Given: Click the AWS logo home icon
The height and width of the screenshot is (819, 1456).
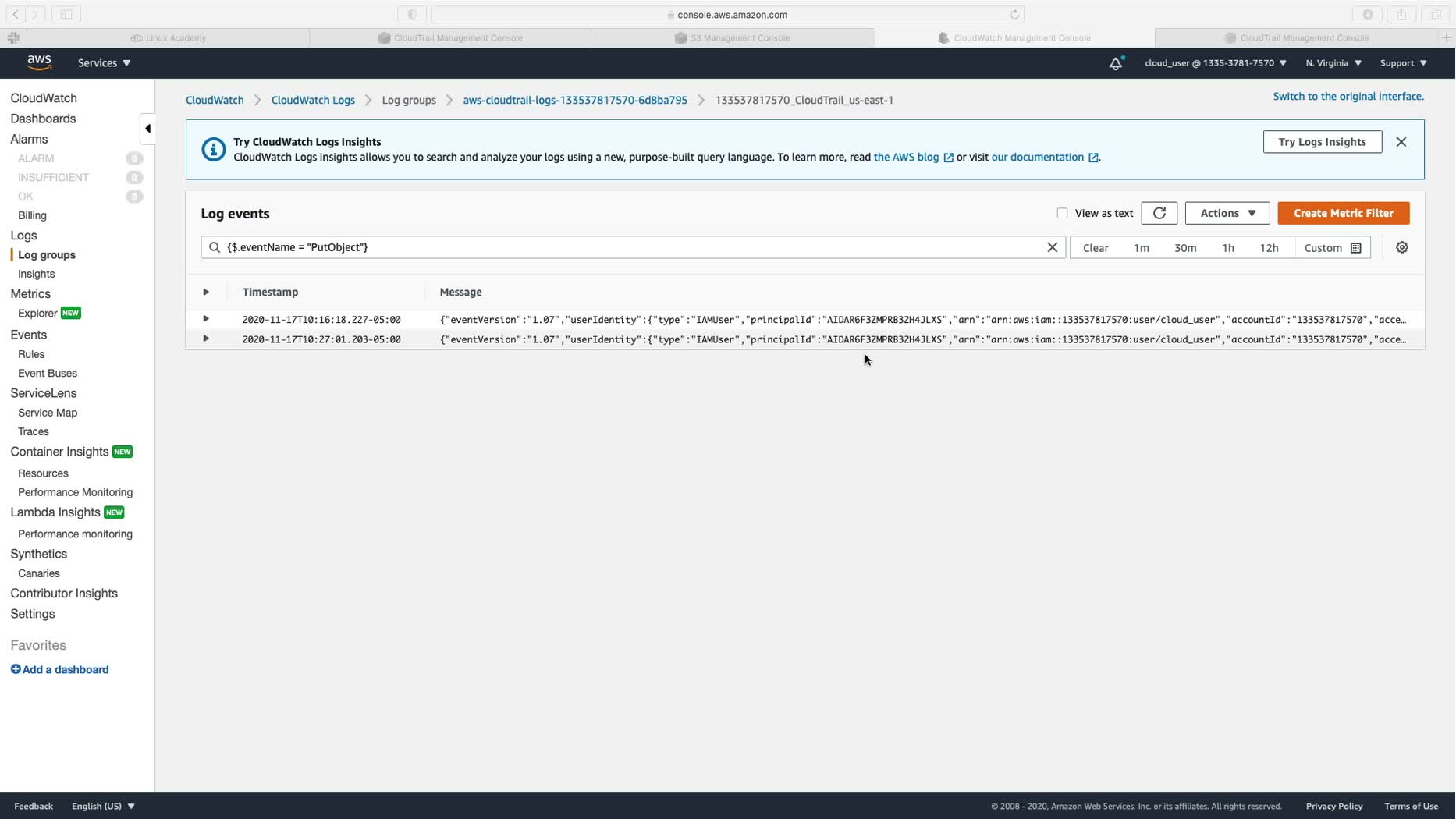Looking at the screenshot, I should point(39,62).
